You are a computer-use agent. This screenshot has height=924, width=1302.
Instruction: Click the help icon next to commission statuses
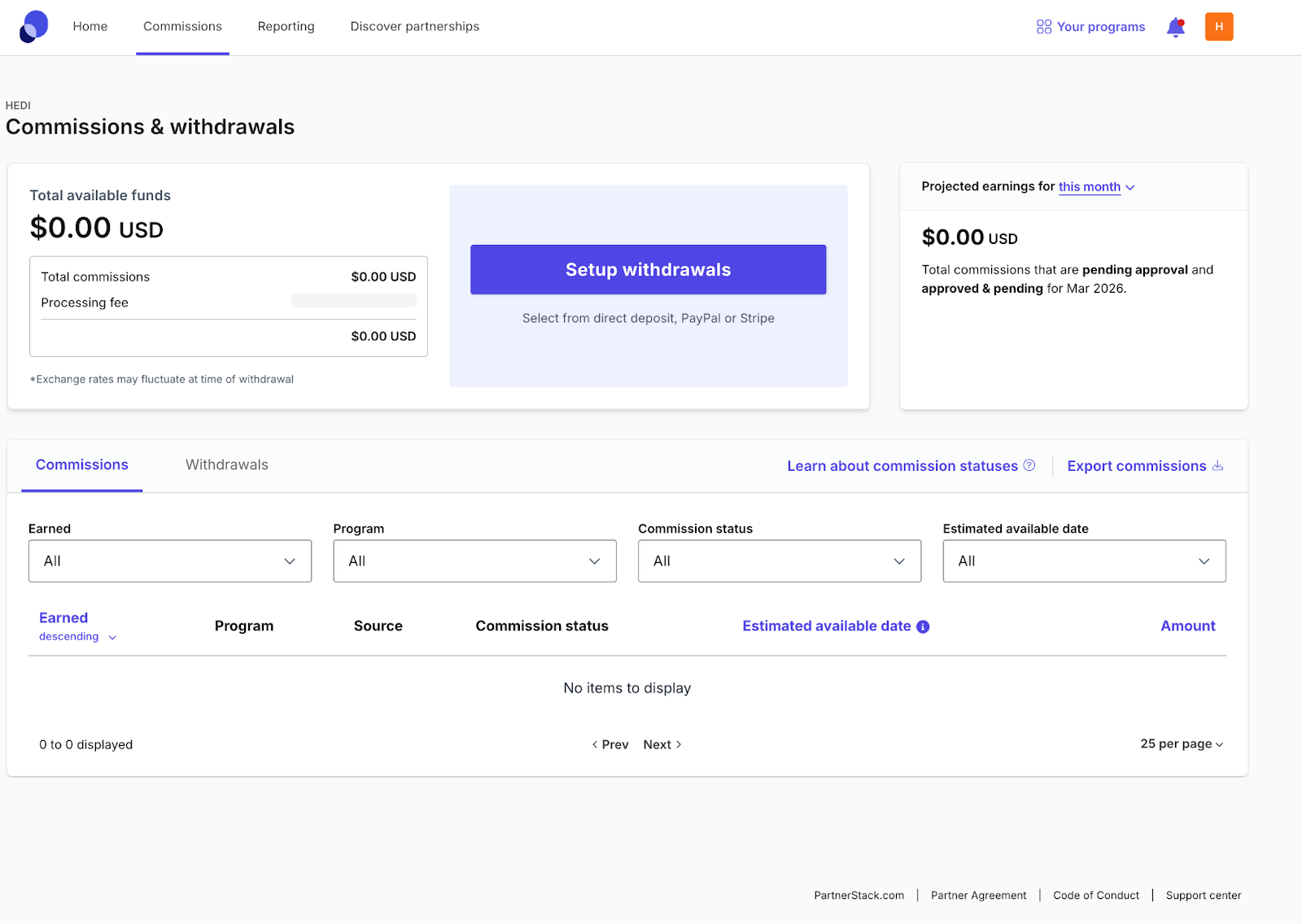pos(1029,465)
